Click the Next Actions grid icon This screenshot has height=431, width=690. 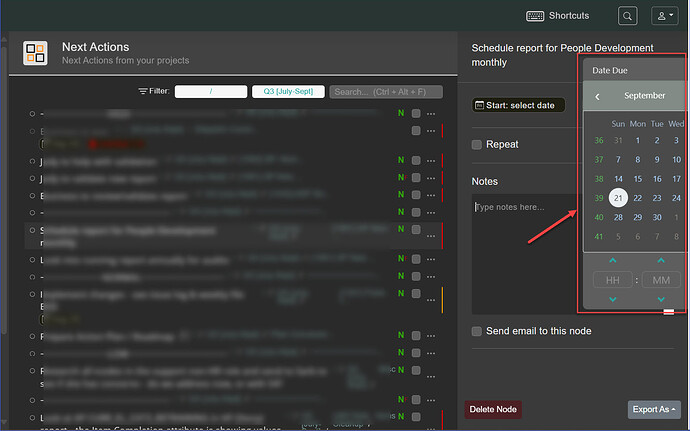pyautogui.click(x=35, y=53)
